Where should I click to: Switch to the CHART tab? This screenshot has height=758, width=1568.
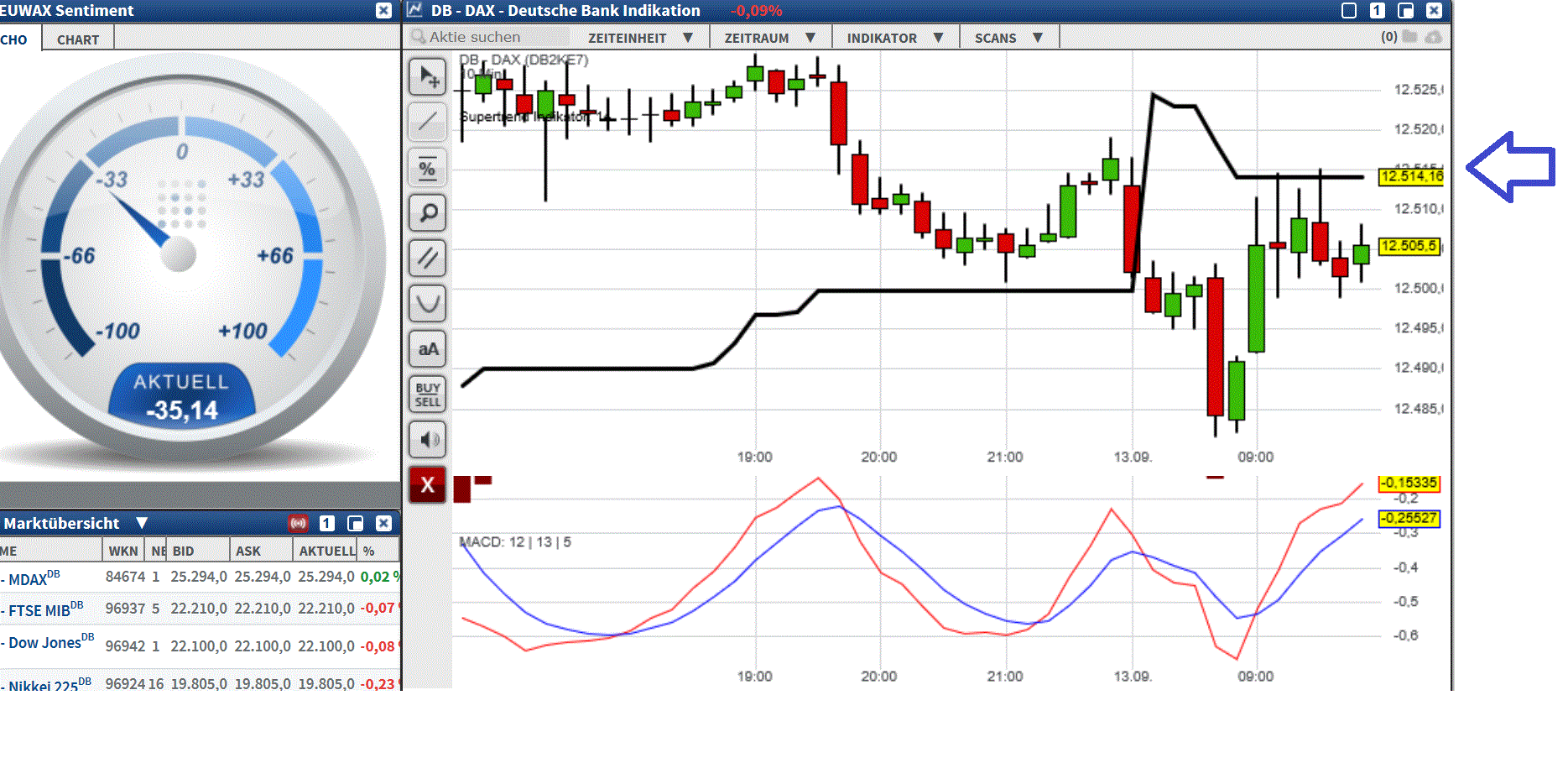(76, 39)
